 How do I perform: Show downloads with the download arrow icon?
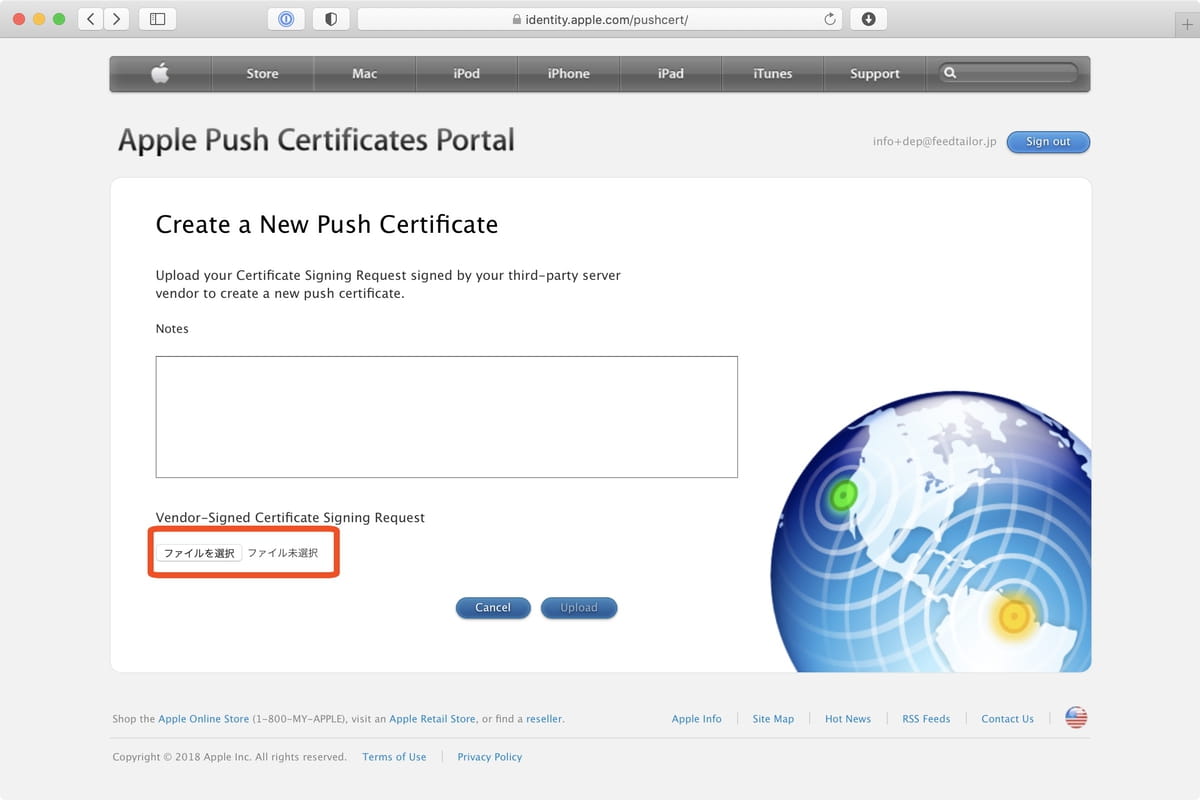pyautogui.click(x=868, y=19)
